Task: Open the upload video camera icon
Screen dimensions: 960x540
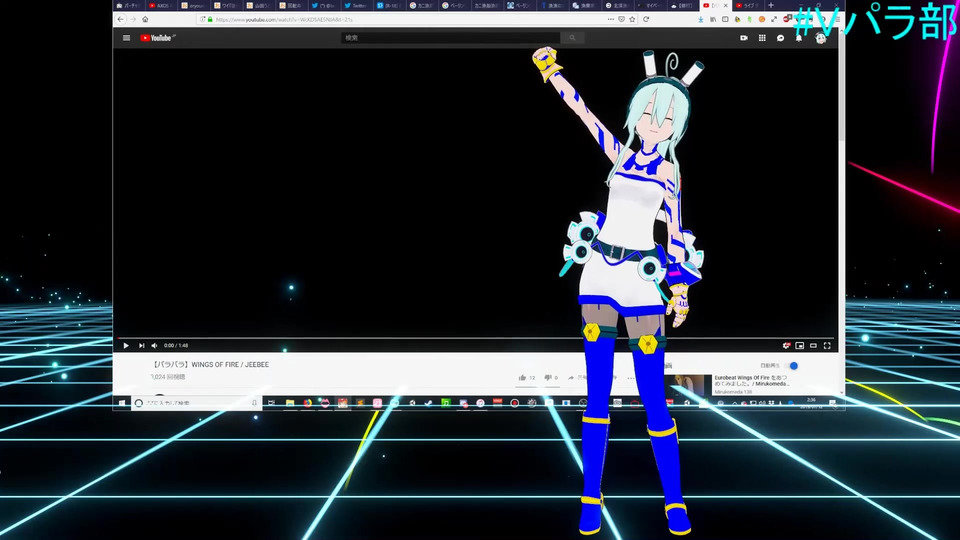Action: (744, 38)
